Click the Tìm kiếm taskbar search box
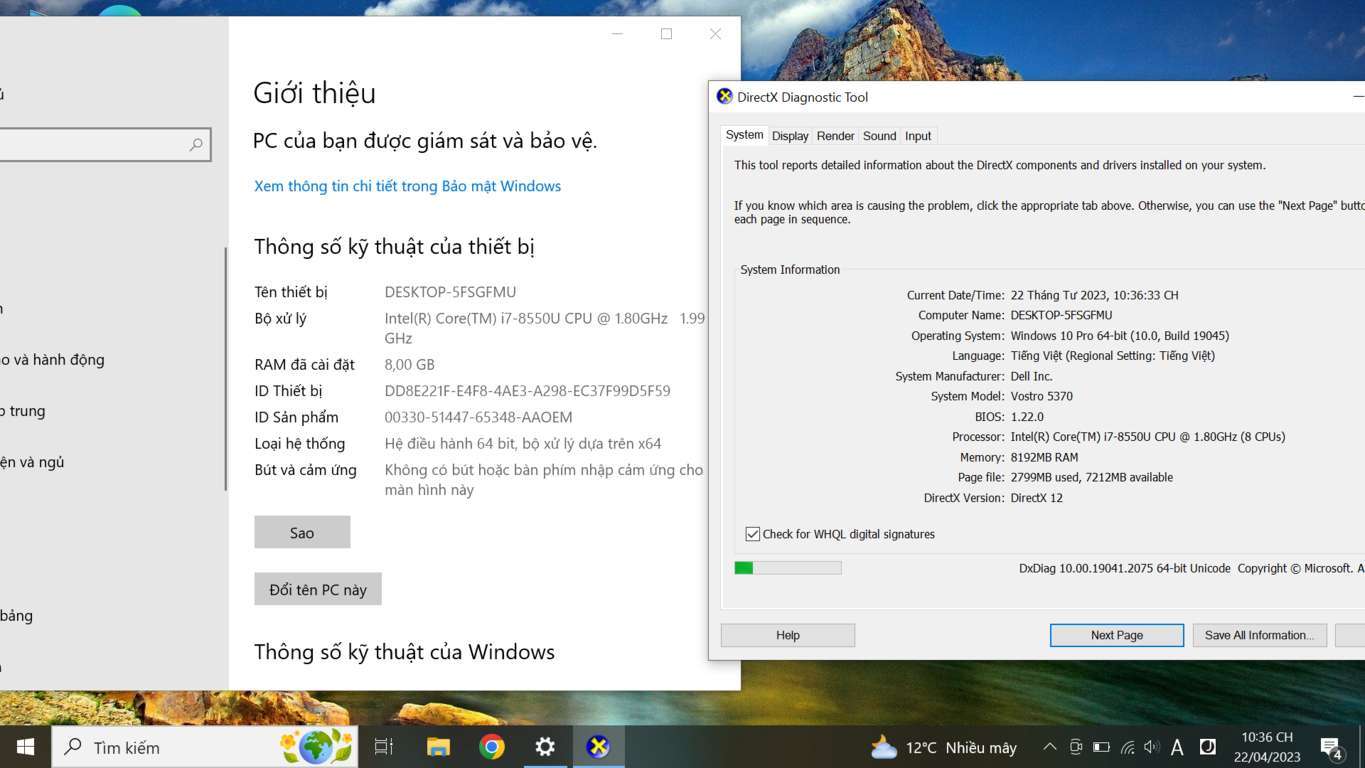 (x=204, y=747)
